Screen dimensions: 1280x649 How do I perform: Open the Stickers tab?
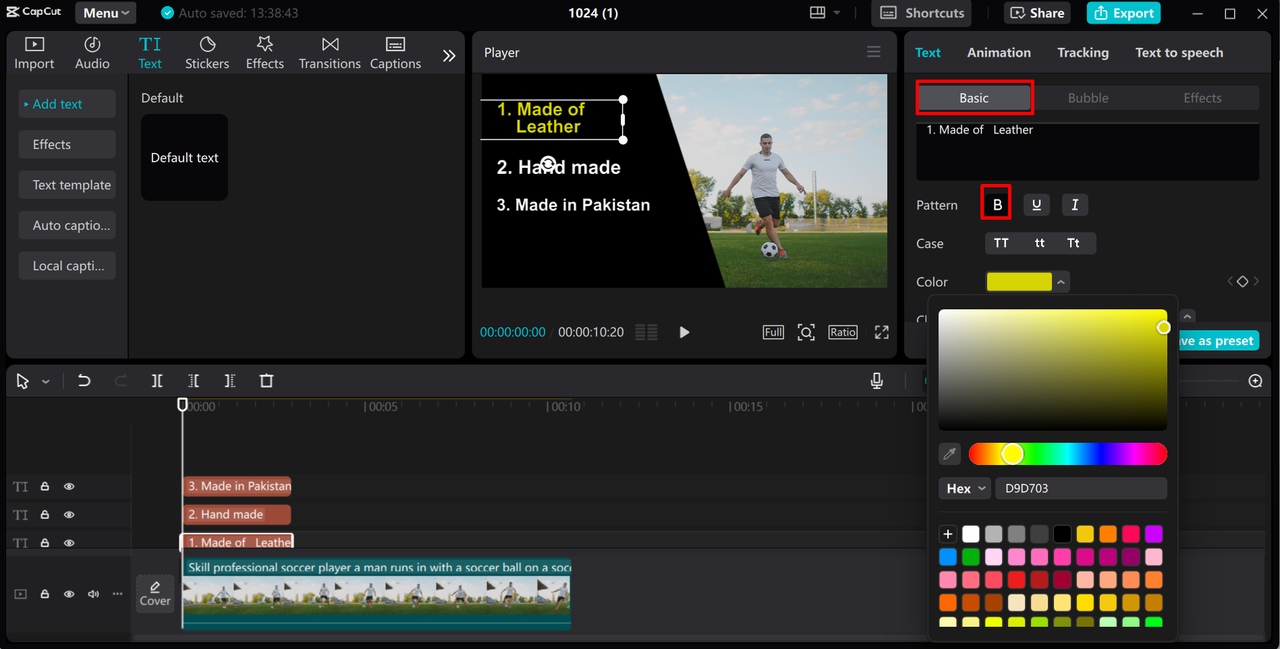207,53
